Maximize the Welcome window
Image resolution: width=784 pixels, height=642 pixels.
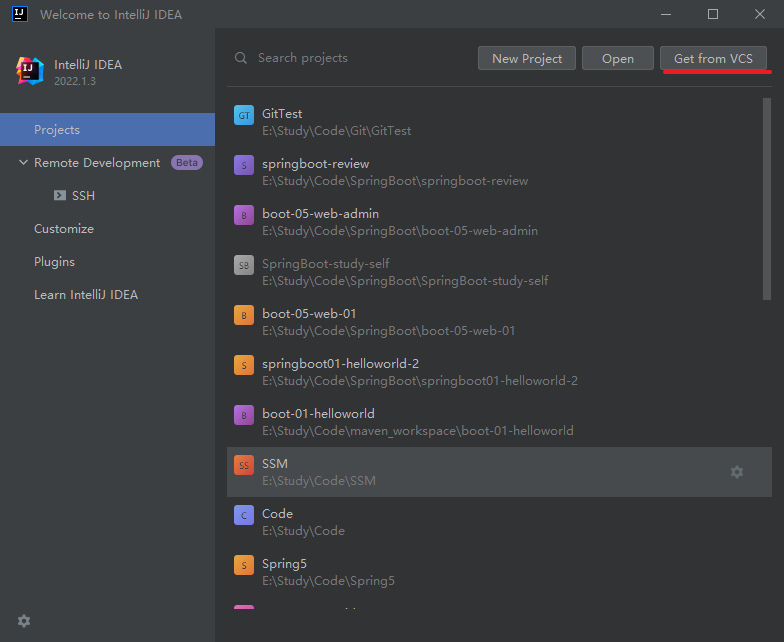tap(712, 14)
